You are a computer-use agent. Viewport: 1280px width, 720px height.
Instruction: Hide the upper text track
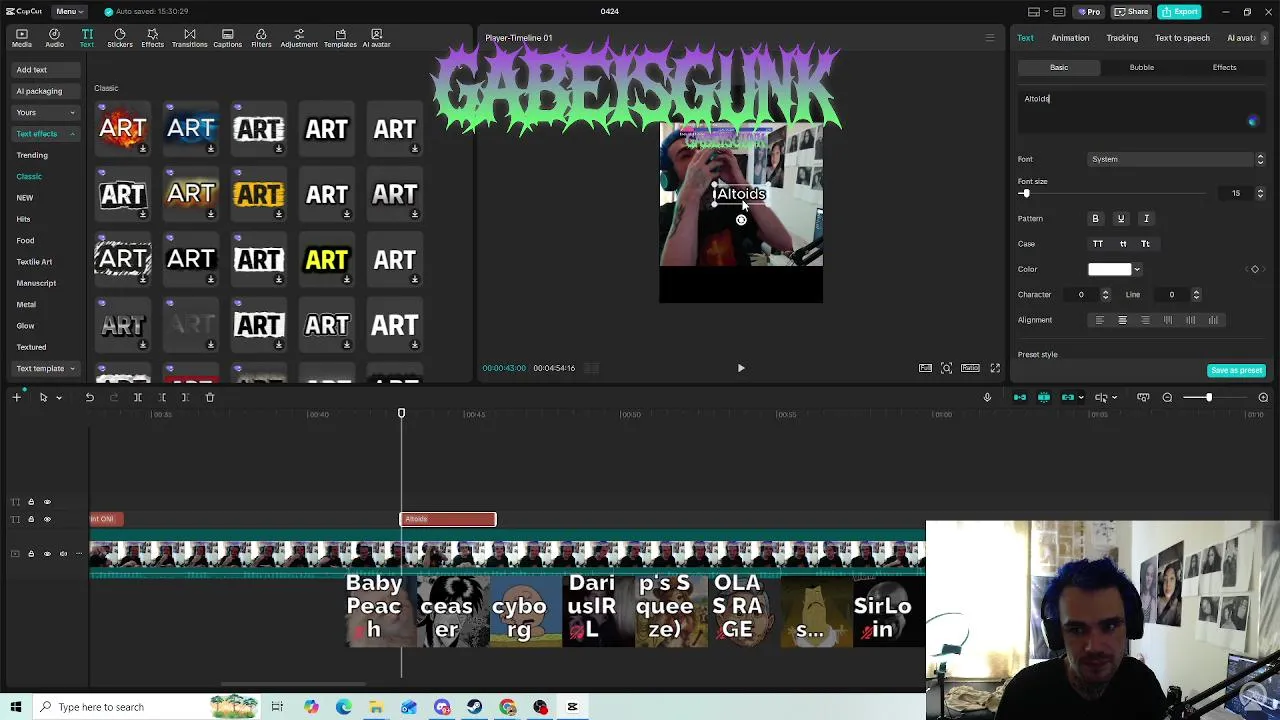pos(47,502)
